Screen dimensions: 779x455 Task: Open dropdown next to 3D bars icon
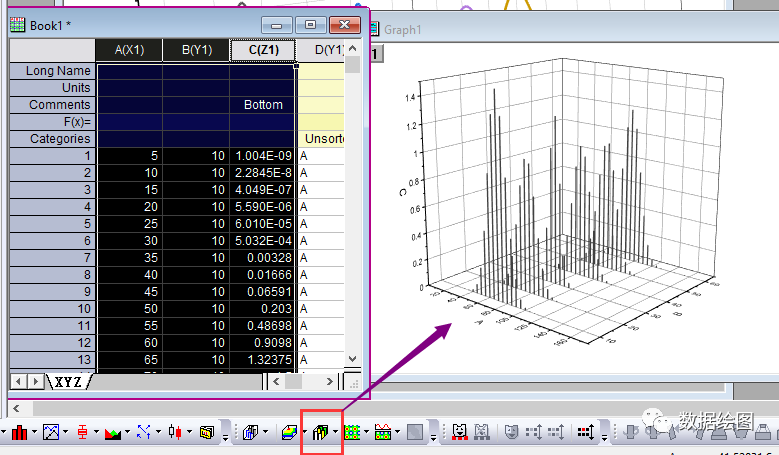336,432
